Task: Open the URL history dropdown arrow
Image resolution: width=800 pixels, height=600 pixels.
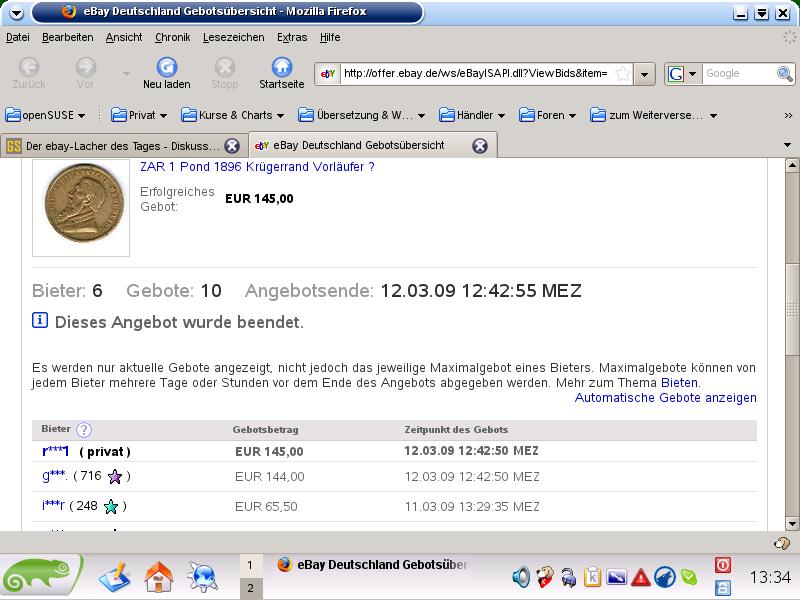Action: (x=645, y=74)
